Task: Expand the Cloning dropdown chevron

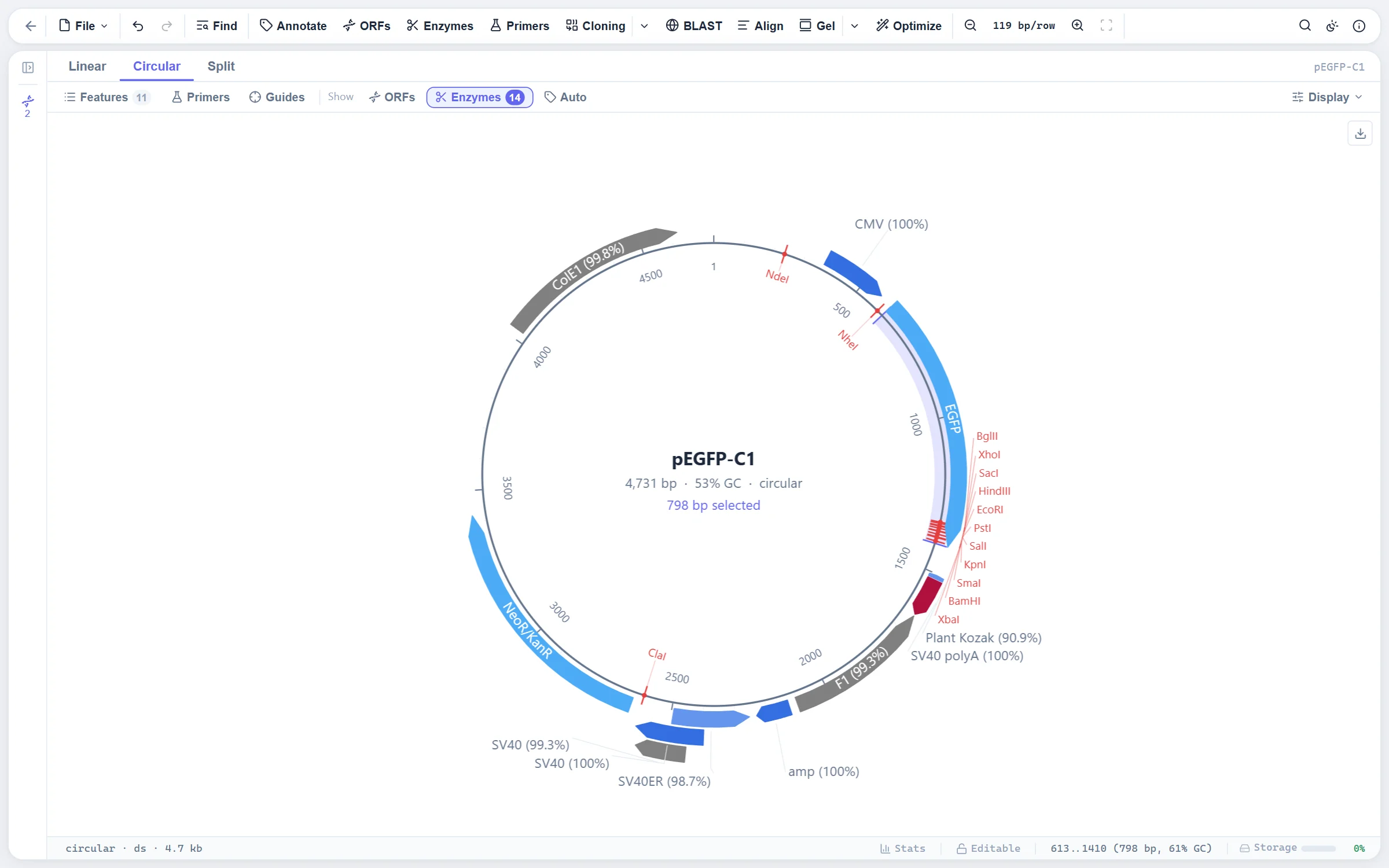Action: 644,25
